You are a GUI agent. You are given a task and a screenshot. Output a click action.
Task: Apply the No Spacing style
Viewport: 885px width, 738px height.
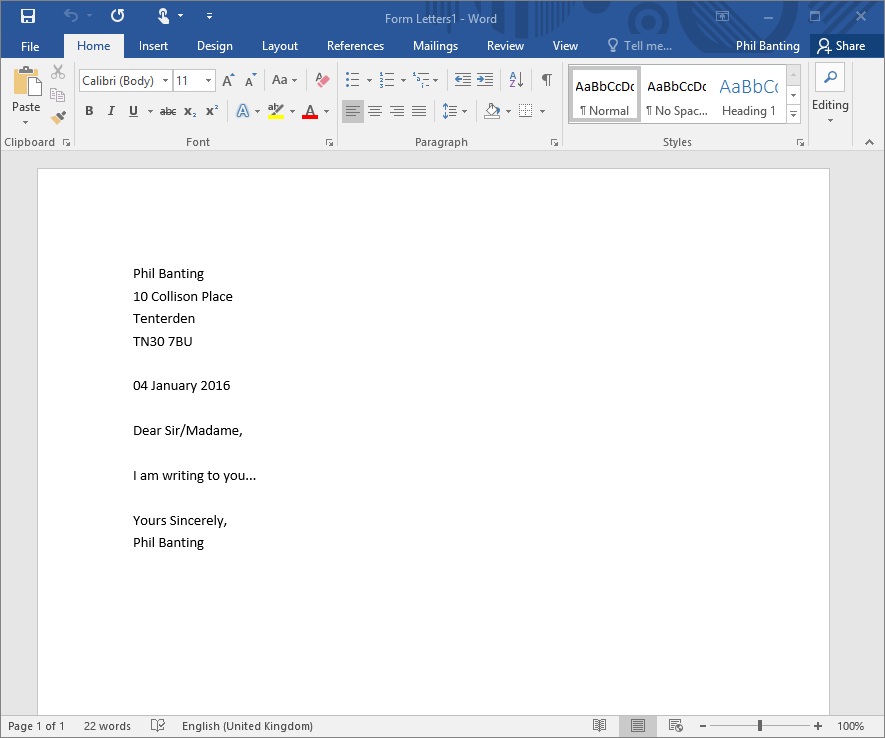point(677,97)
